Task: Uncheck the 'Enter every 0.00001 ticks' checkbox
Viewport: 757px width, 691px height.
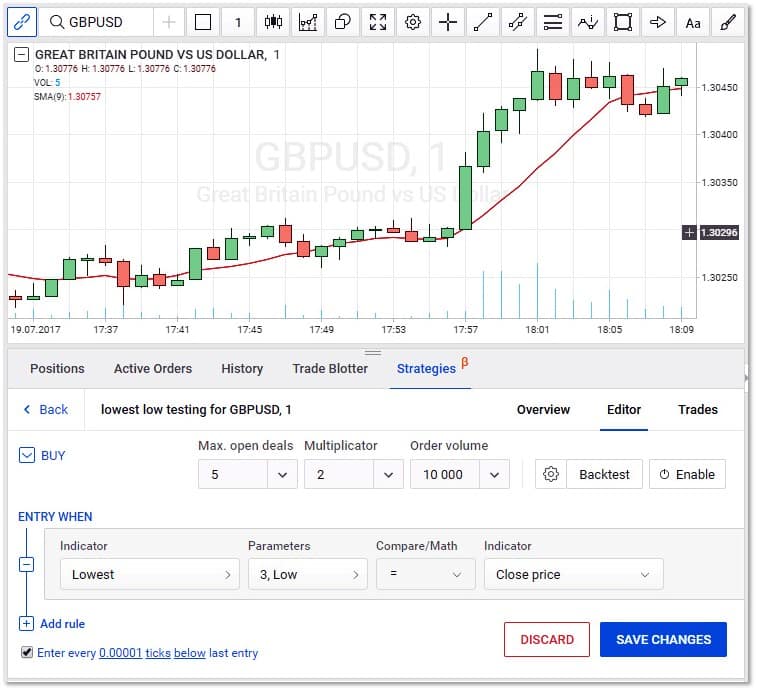Action: 26,652
